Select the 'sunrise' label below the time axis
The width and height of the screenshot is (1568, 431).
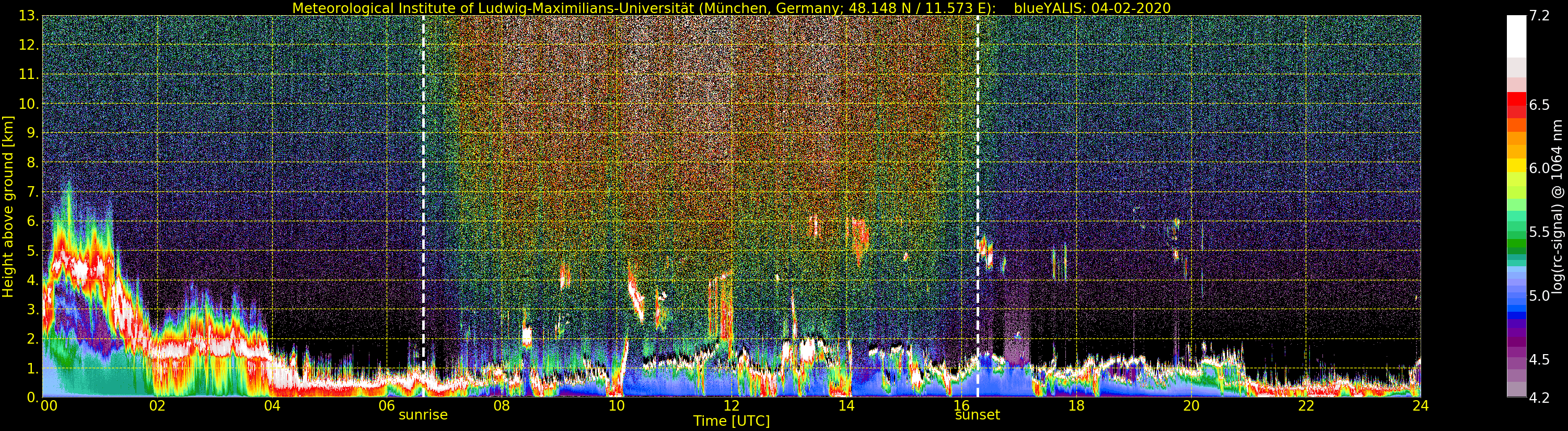click(423, 415)
